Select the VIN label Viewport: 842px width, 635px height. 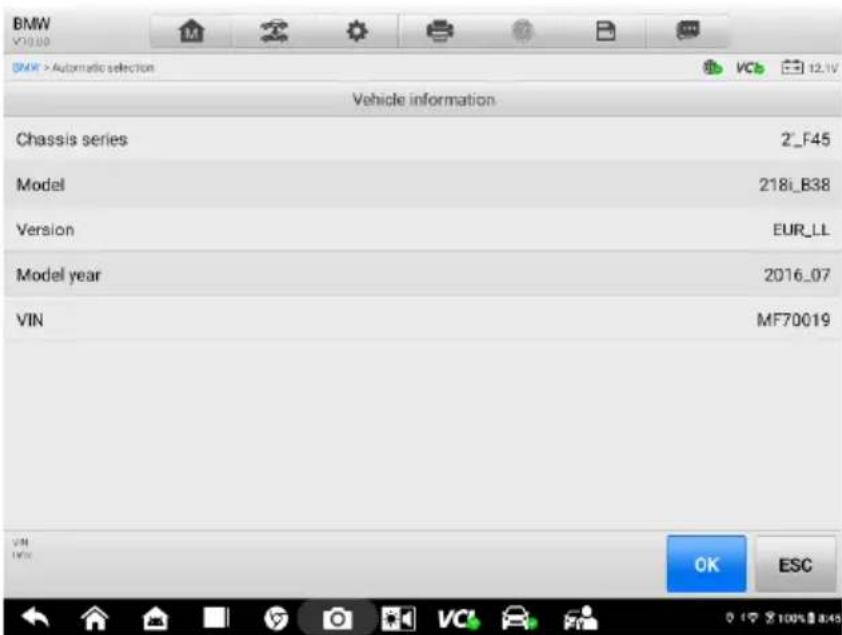point(30,320)
